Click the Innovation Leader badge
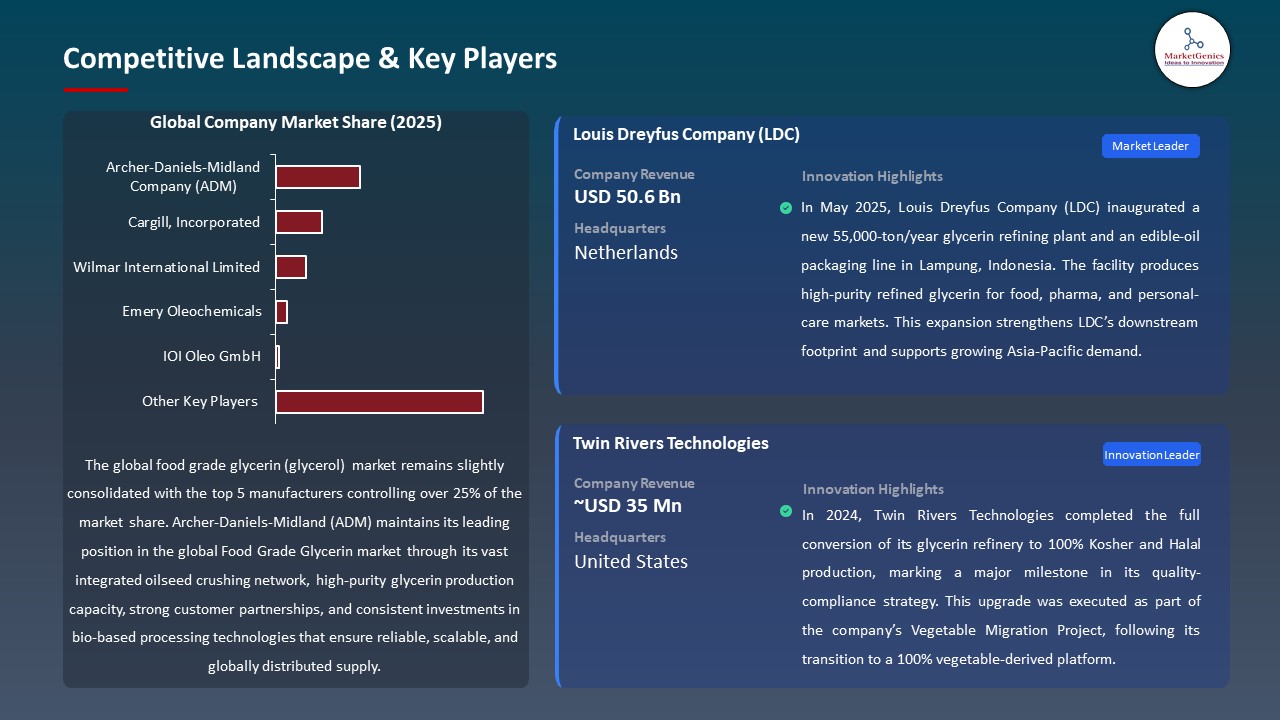This screenshot has width=1280, height=720. pyautogui.click(x=1151, y=455)
